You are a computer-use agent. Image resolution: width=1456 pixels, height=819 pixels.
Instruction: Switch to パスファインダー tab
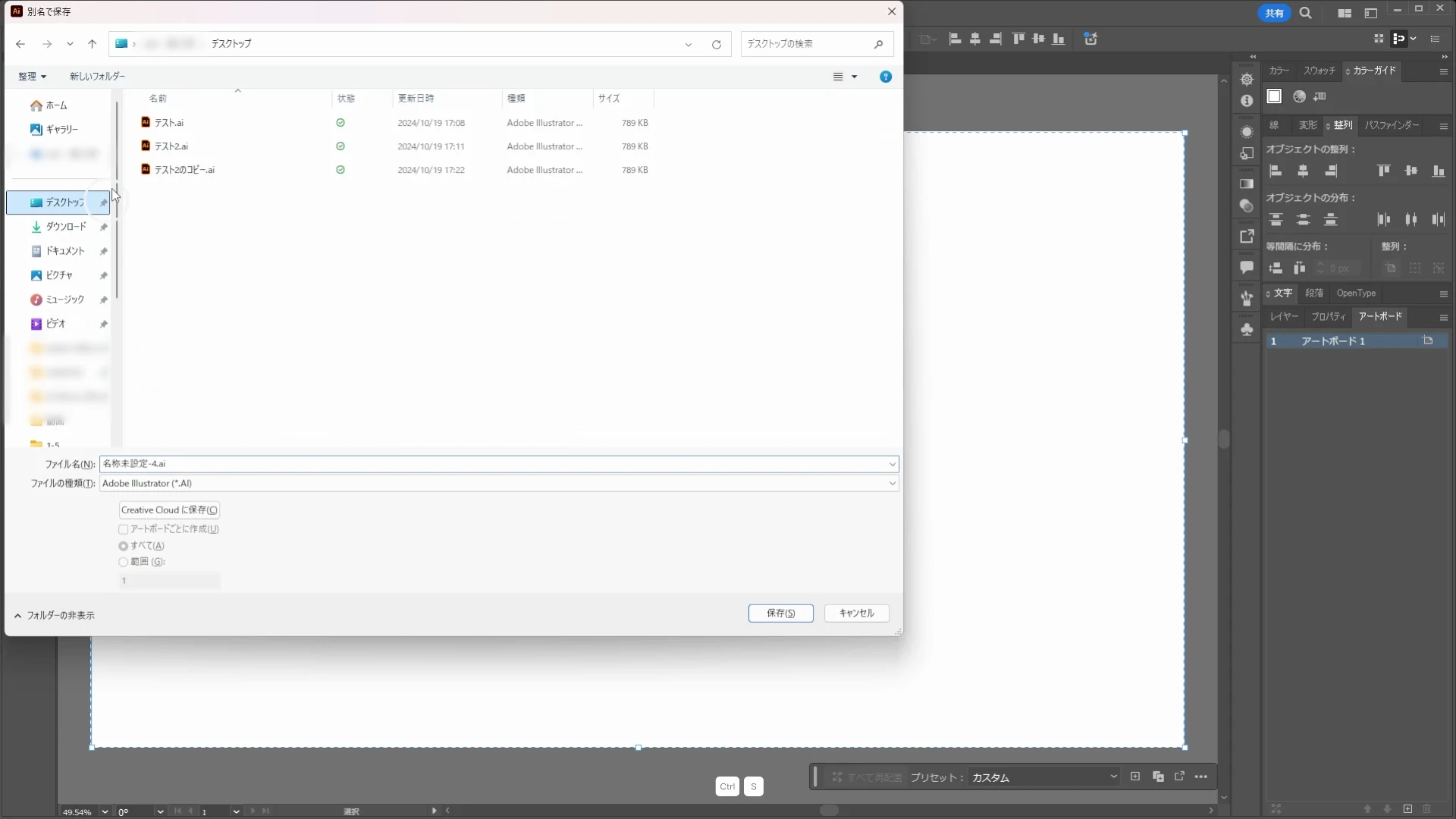click(1392, 125)
